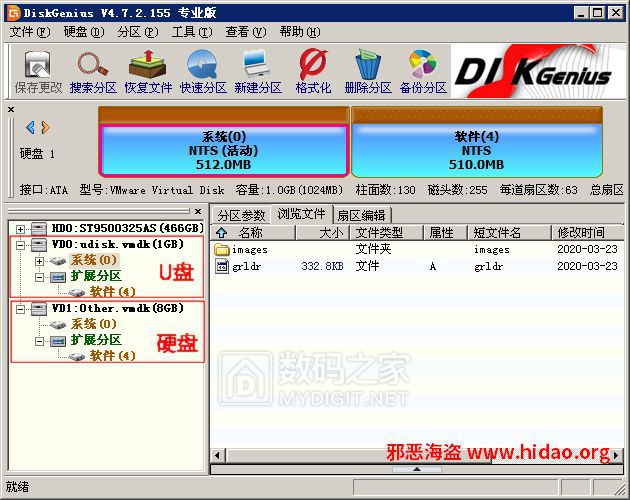Click the up-folder arrow in file list header
630x500 pixels.
point(221,232)
